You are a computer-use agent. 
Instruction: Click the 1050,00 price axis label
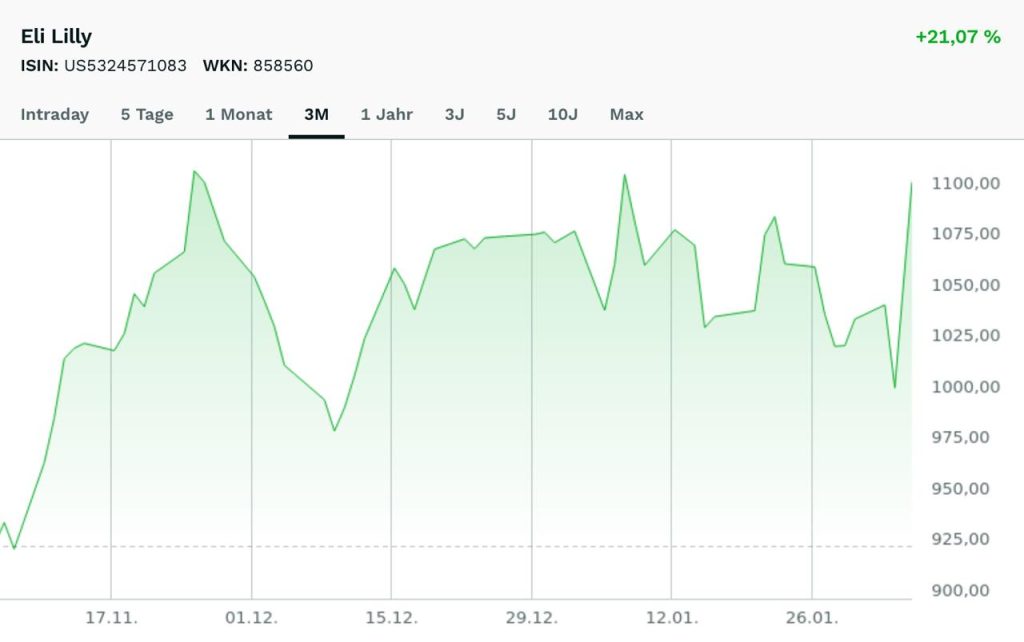tap(965, 285)
